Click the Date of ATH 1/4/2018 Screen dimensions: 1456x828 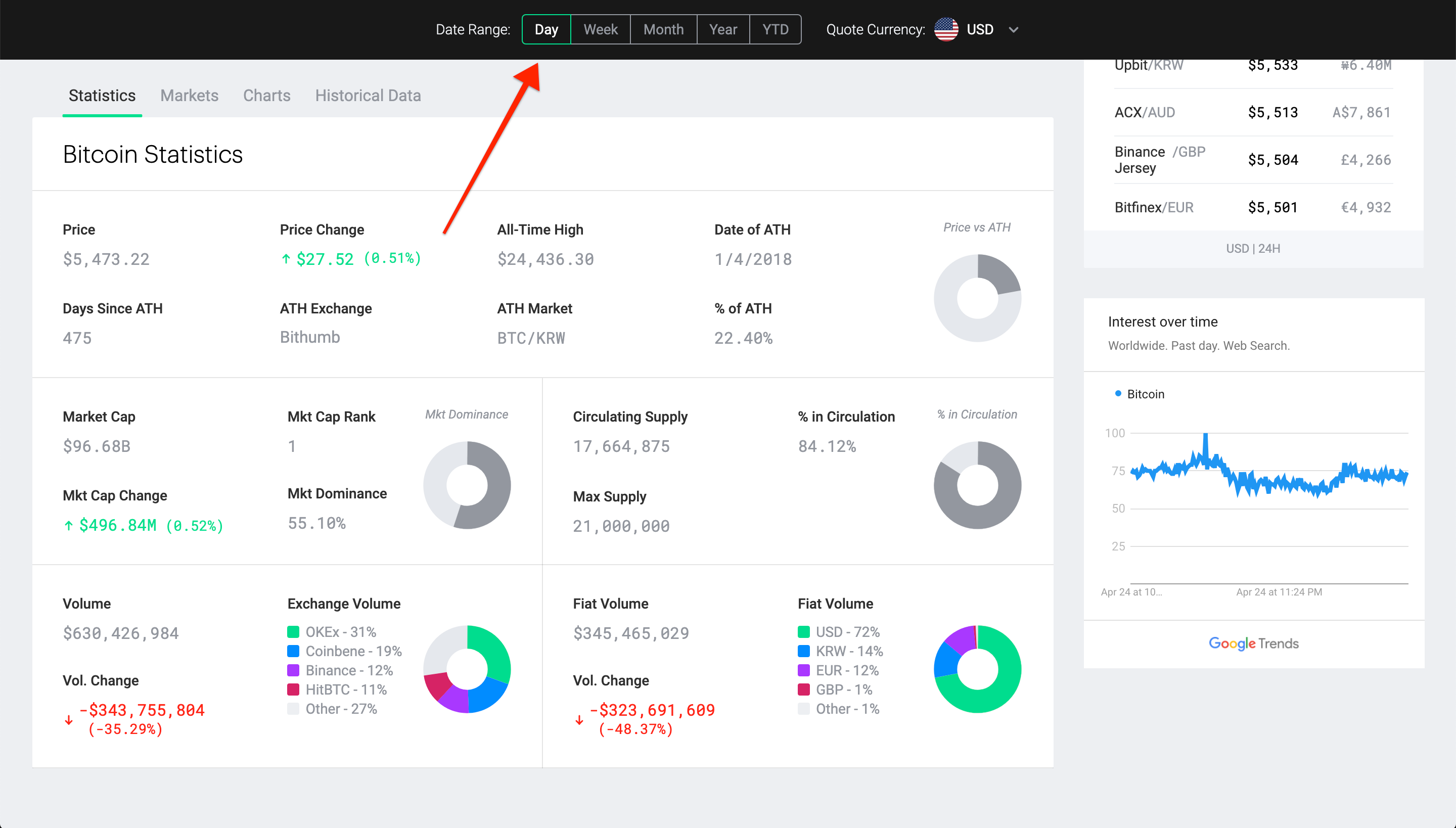[x=753, y=259]
